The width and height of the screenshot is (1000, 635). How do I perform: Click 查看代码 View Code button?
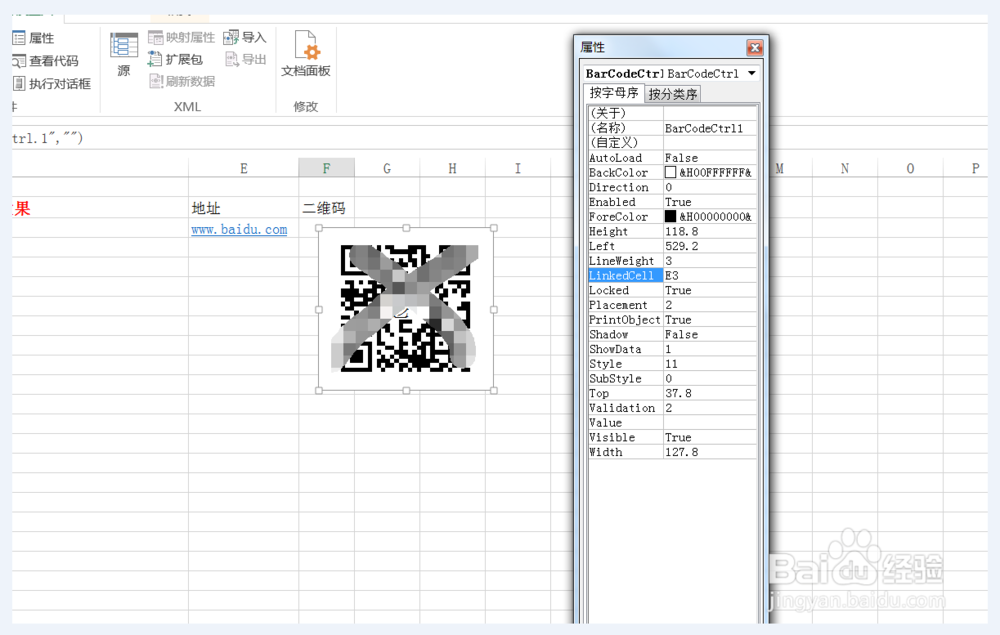coord(45,61)
